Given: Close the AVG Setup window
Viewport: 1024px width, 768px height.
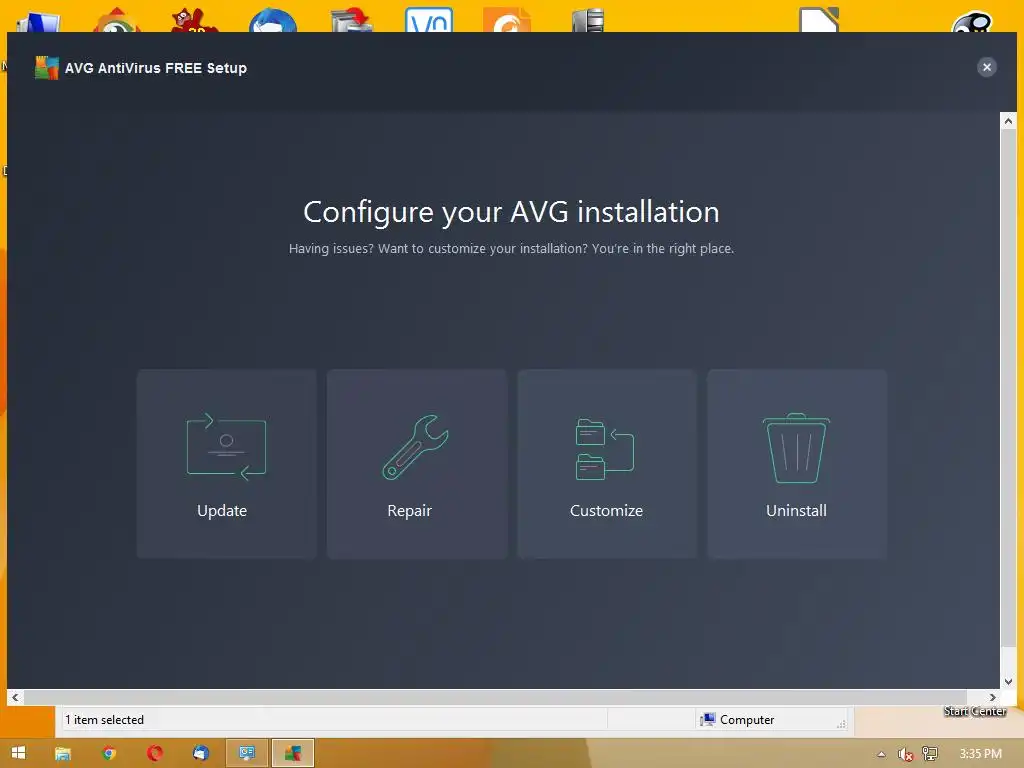Looking at the screenshot, I should click(986, 67).
